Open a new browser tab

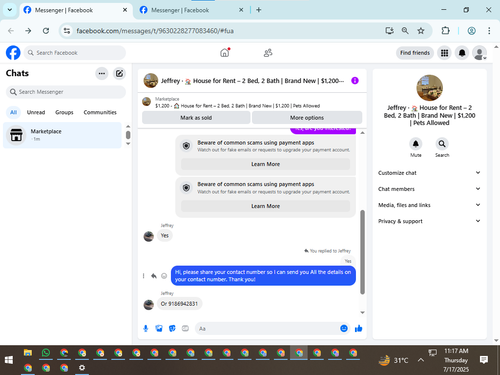click(x=259, y=10)
